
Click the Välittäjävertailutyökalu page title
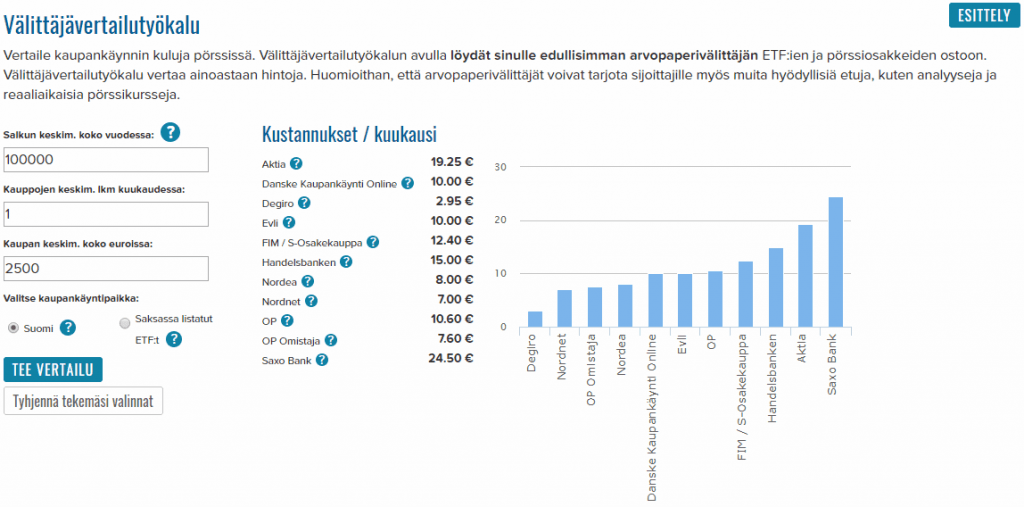tap(101, 26)
